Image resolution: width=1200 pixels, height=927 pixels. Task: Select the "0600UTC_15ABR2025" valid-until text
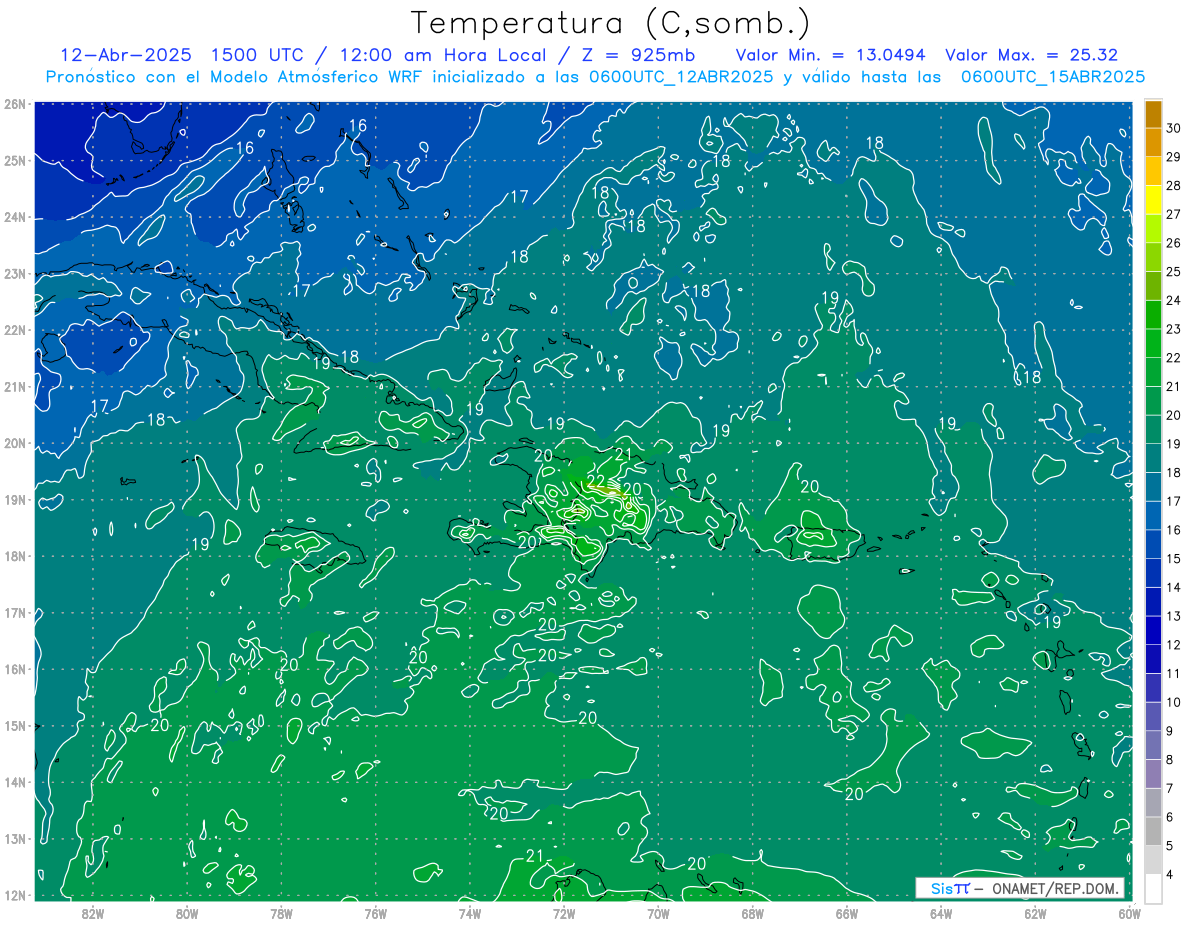pos(1052,77)
